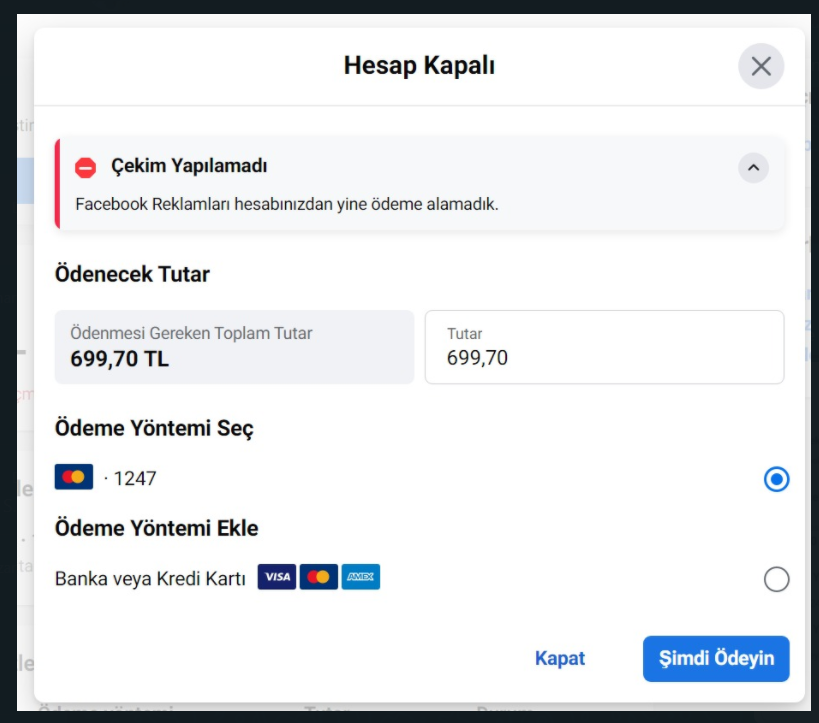Screen dimensions: 819x723
Task: Select the card ending 1247 radio button
Action: pos(776,479)
